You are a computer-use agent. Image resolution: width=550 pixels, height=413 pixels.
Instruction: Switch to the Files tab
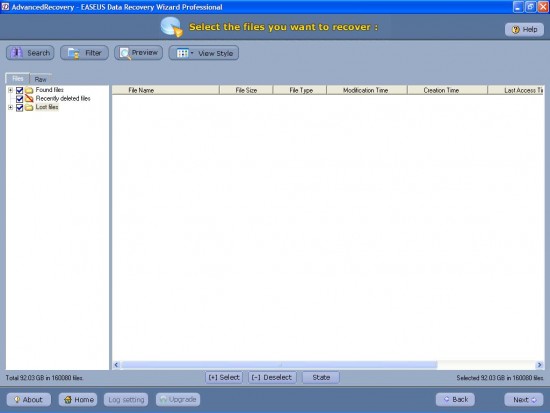point(18,78)
